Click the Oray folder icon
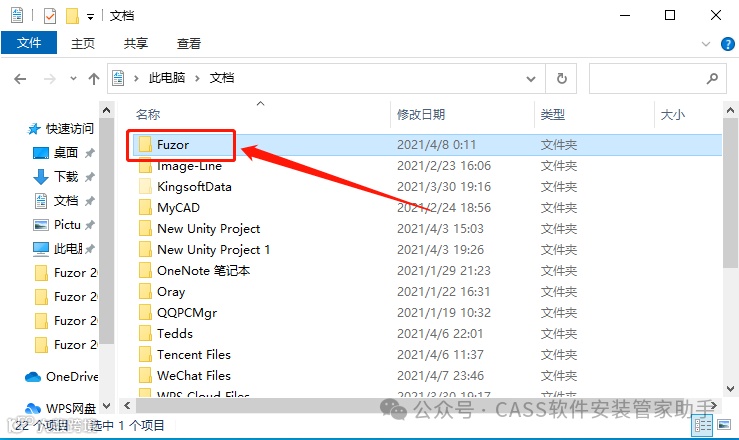 click(145, 292)
